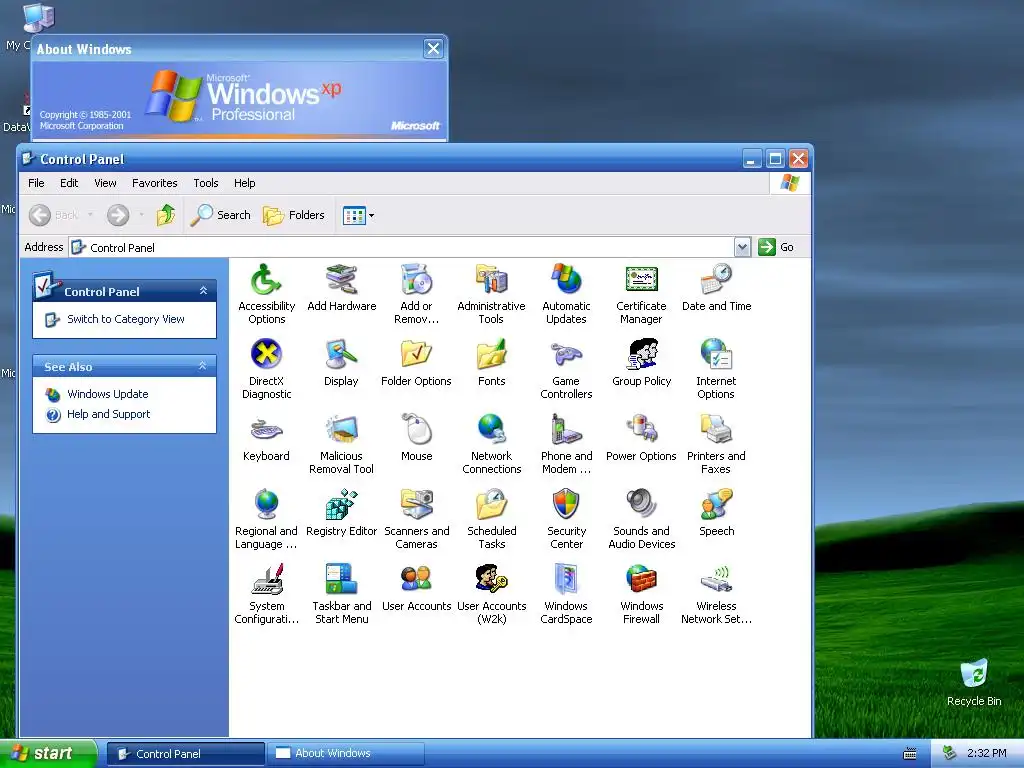Image resolution: width=1024 pixels, height=768 pixels.
Task: Select Windows CardSpace icon
Action: click(x=566, y=580)
